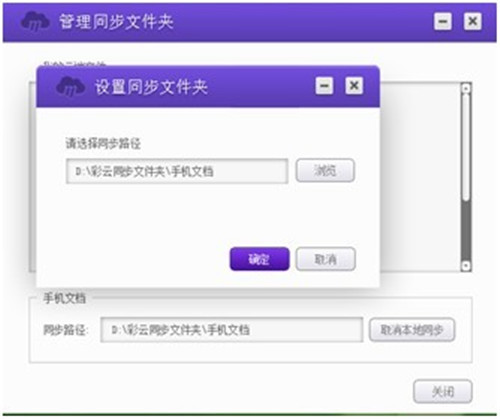Close the 设置同步文件夹 dialog

354,86
